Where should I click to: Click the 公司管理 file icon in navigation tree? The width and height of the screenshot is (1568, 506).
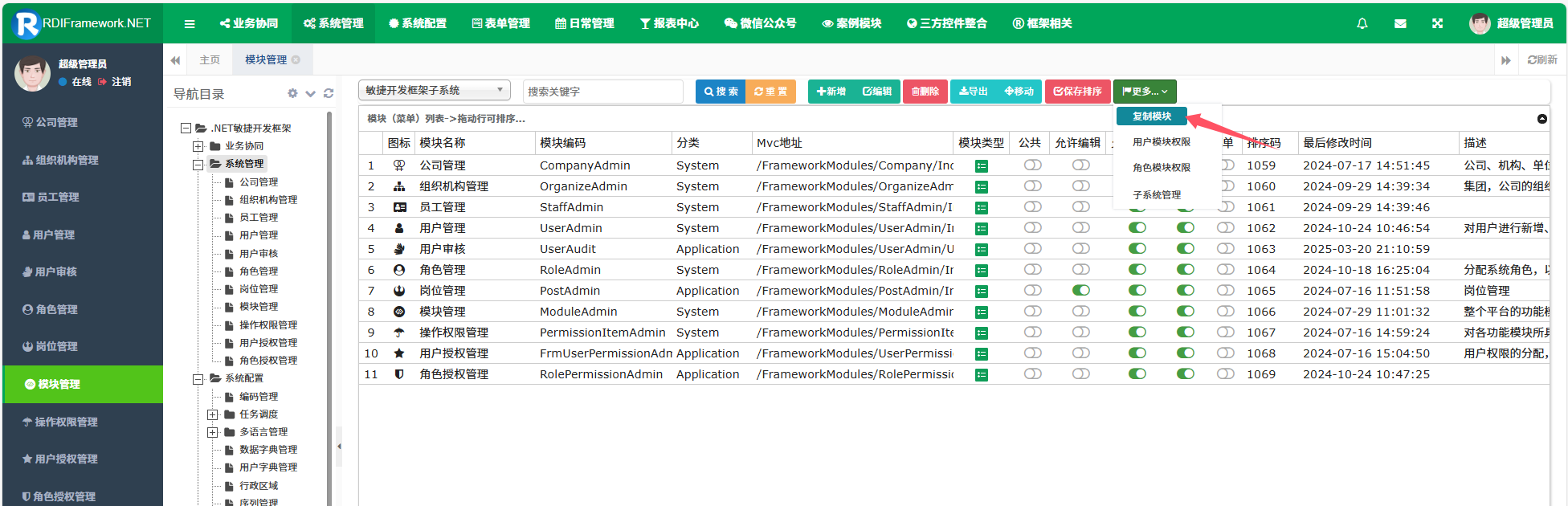click(x=229, y=182)
